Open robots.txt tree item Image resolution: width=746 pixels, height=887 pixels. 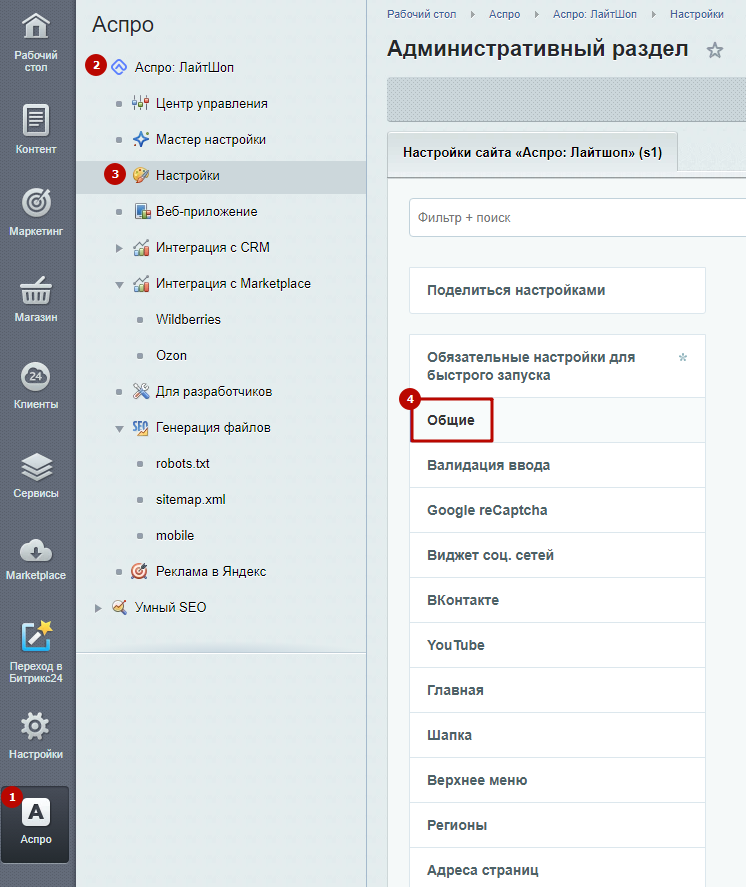pos(183,464)
